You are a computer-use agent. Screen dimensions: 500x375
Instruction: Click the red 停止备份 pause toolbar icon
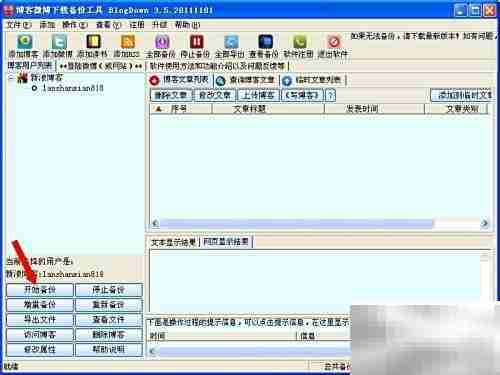(x=196, y=42)
